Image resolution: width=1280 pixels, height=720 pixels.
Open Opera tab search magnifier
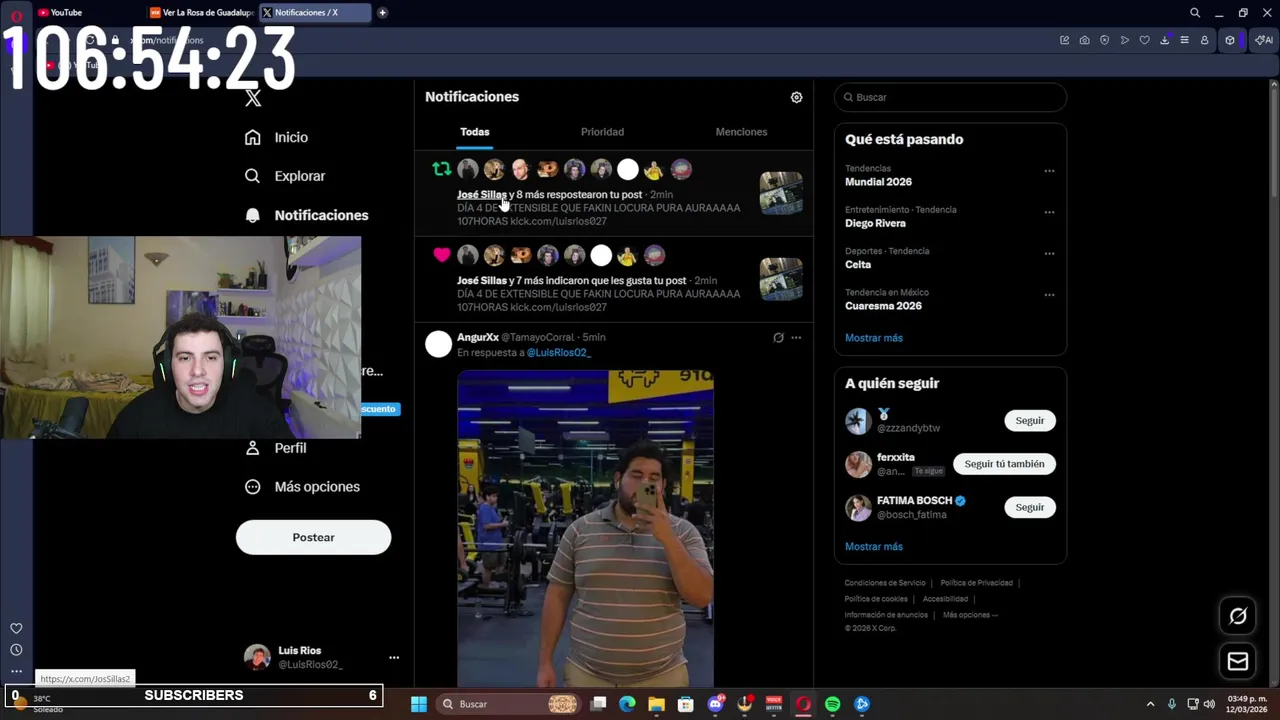coord(1195,13)
